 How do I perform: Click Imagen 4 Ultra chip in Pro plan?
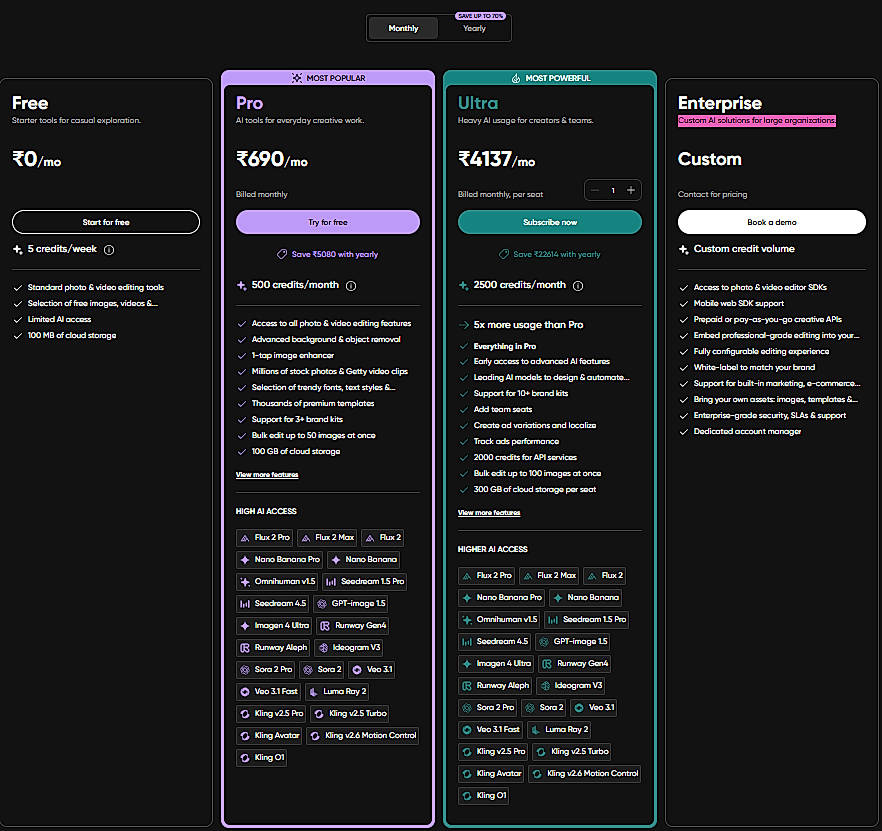pos(274,625)
